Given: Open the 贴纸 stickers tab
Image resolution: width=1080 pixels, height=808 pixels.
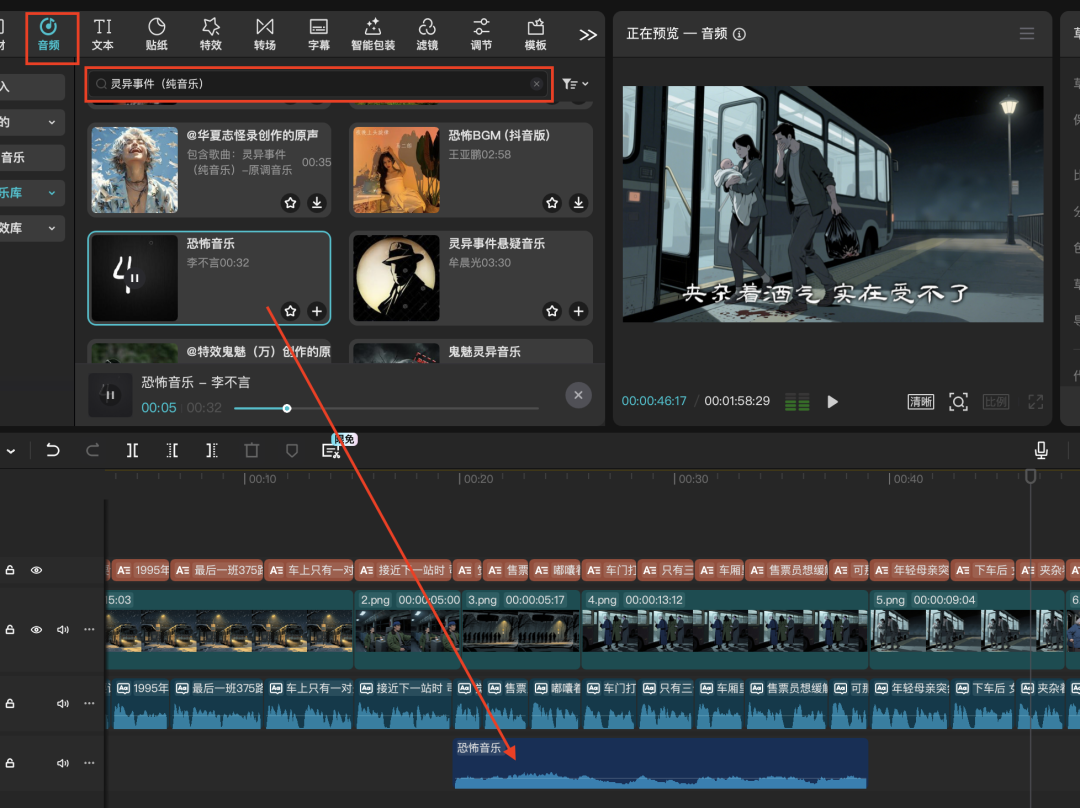Looking at the screenshot, I should (156, 33).
